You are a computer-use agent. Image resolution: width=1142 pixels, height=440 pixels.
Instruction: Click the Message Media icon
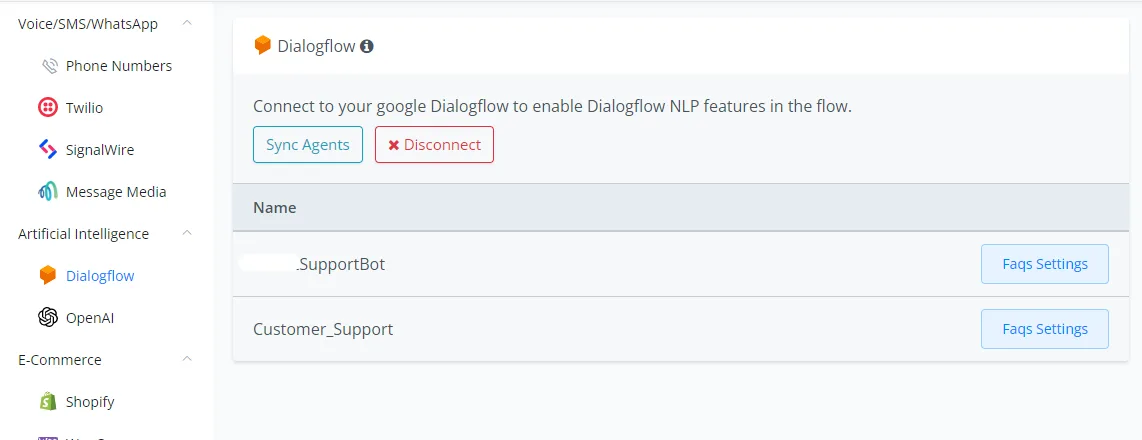[x=47, y=192]
